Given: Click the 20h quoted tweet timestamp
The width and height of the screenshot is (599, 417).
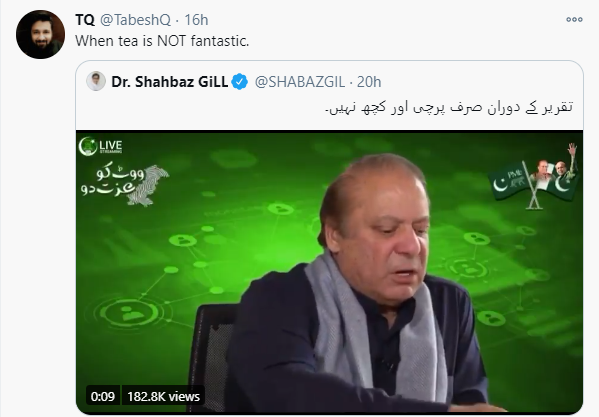Looking at the screenshot, I should 369,82.
